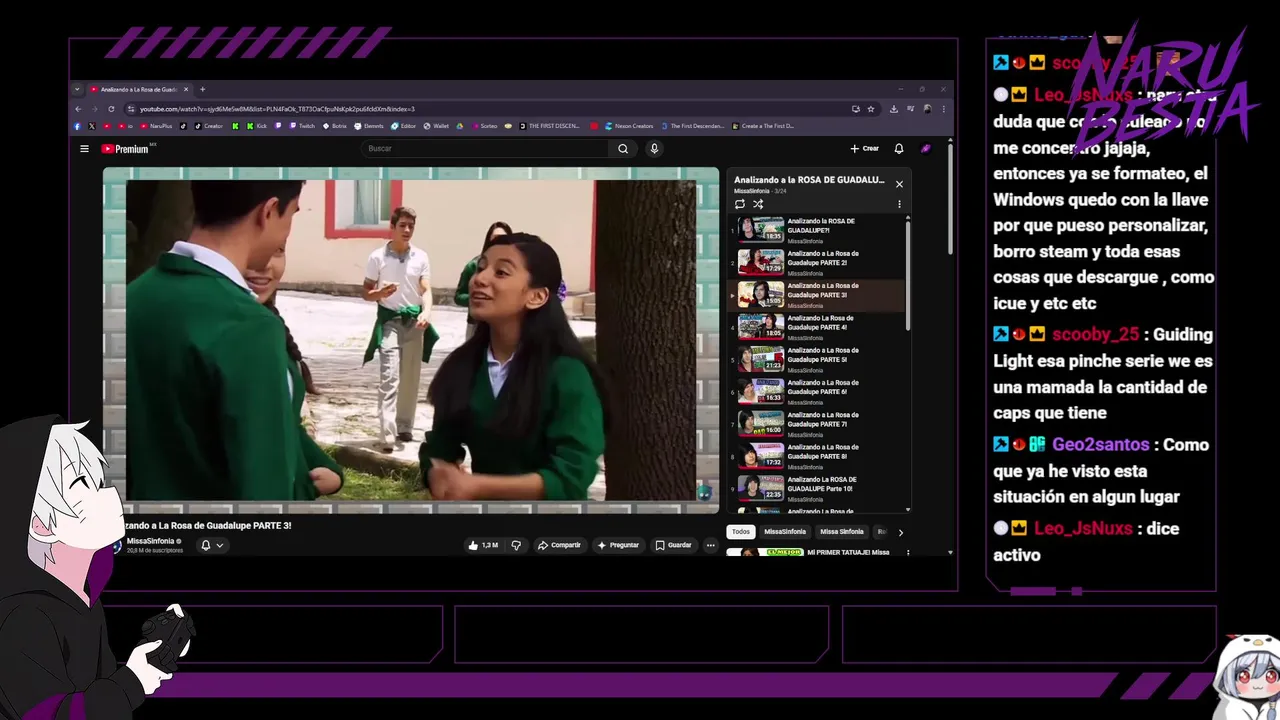Viewport: 1280px width, 720px height.
Task: Open the NaruPlus bookmark
Action: [x=156, y=126]
